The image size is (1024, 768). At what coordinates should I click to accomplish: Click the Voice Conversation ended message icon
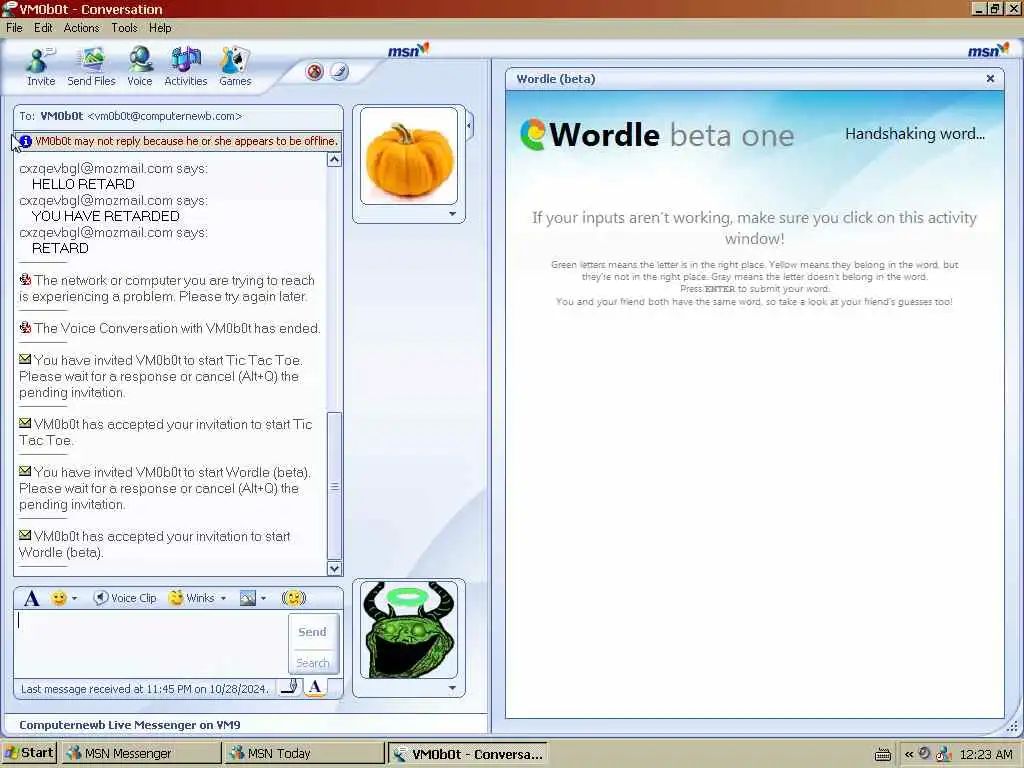click(25, 327)
